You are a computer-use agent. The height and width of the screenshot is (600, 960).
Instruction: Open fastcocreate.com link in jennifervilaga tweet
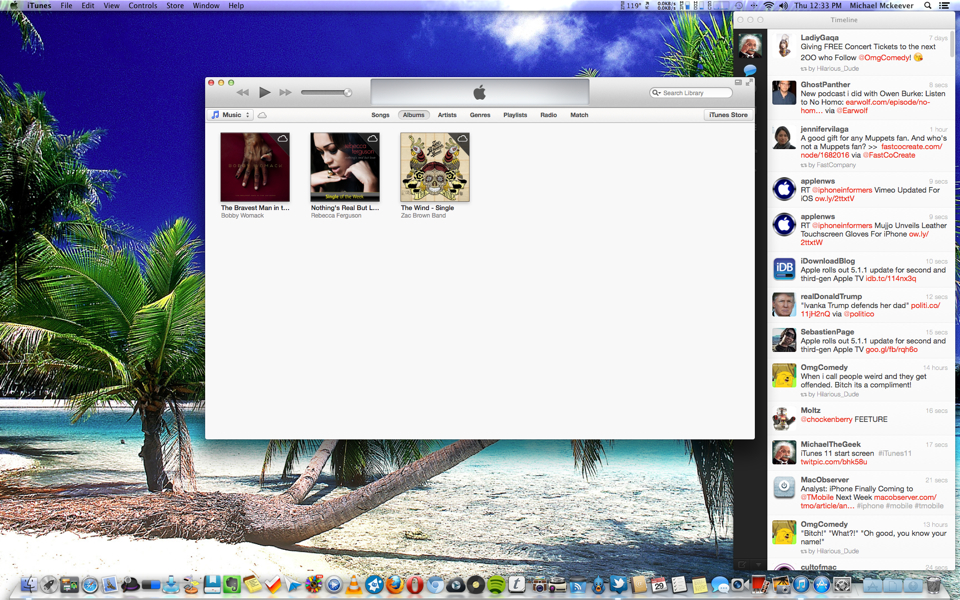click(912, 146)
